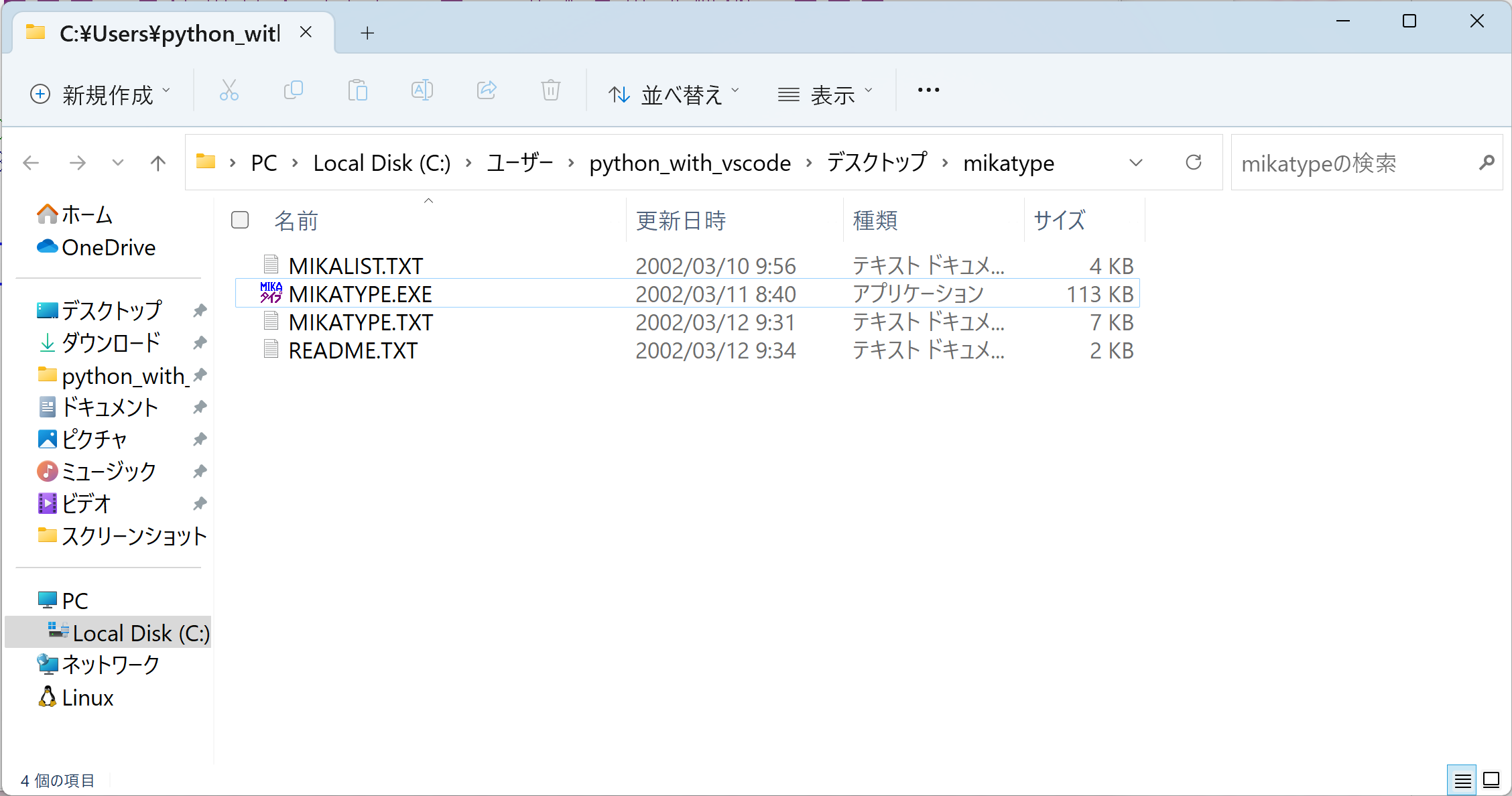1512x796 pixels.
Task: Go up one folder with the up arrow
Action: tap(158, 163)
